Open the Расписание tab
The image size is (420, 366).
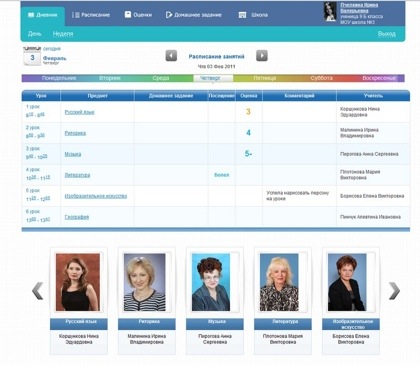(x=91, y=15)
